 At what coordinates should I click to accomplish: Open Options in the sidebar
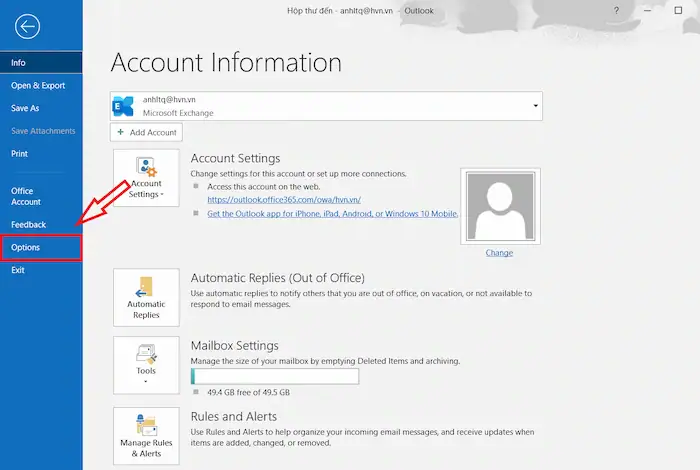coord(41,247)
